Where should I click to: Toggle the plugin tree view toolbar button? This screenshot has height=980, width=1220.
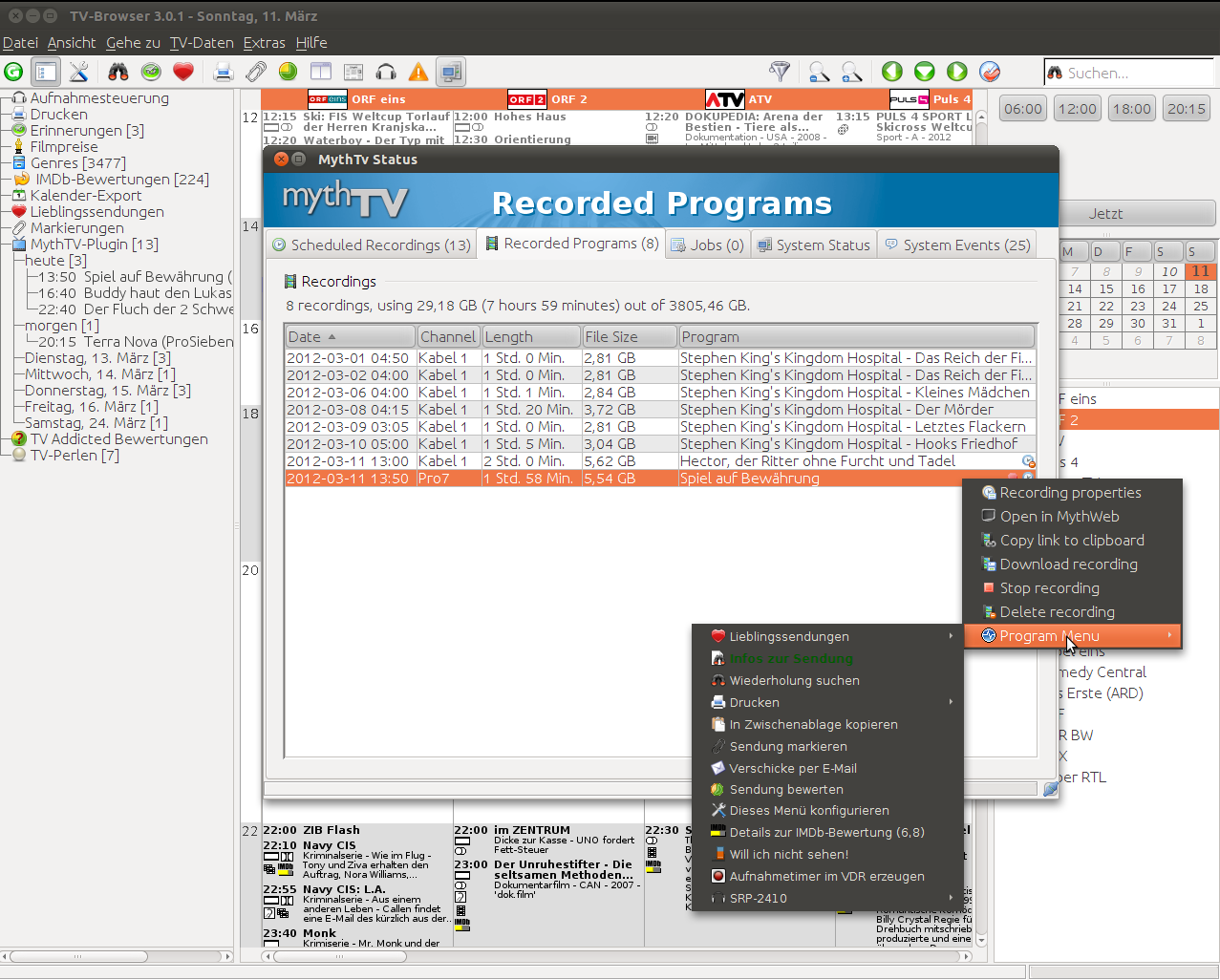(x=46, y=72)
